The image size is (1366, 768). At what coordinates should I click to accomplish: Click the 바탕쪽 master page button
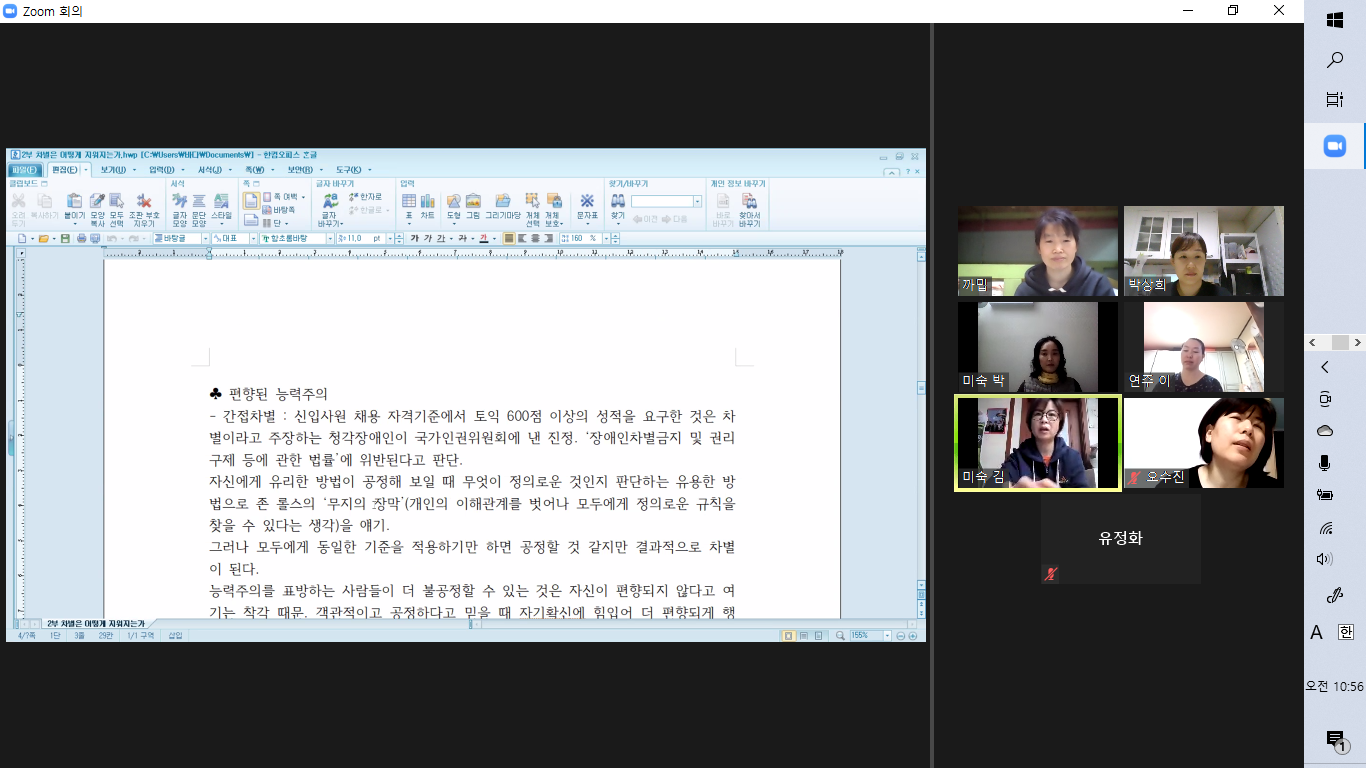coord(279,210)
